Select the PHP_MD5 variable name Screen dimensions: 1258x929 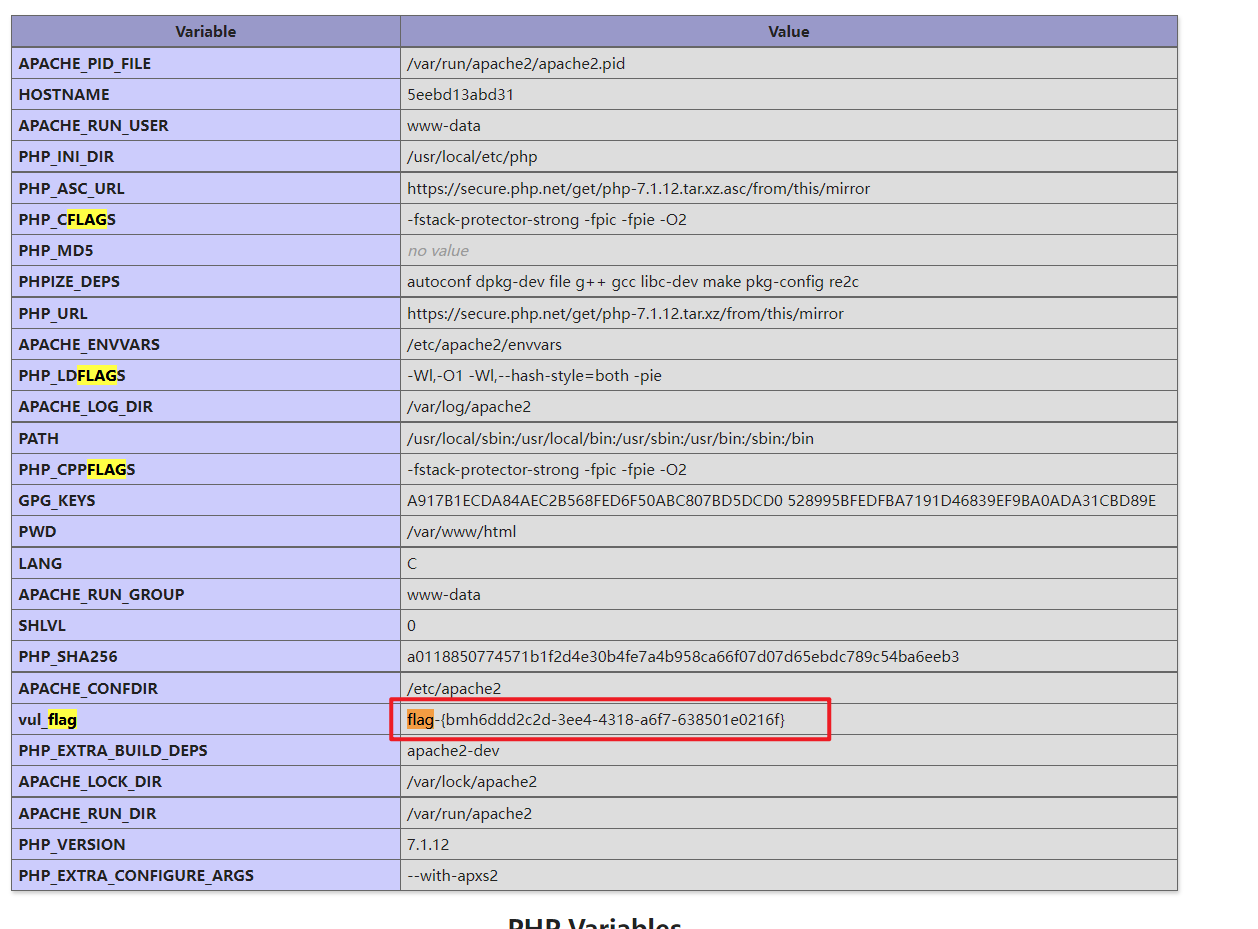[x=55, y=250]
